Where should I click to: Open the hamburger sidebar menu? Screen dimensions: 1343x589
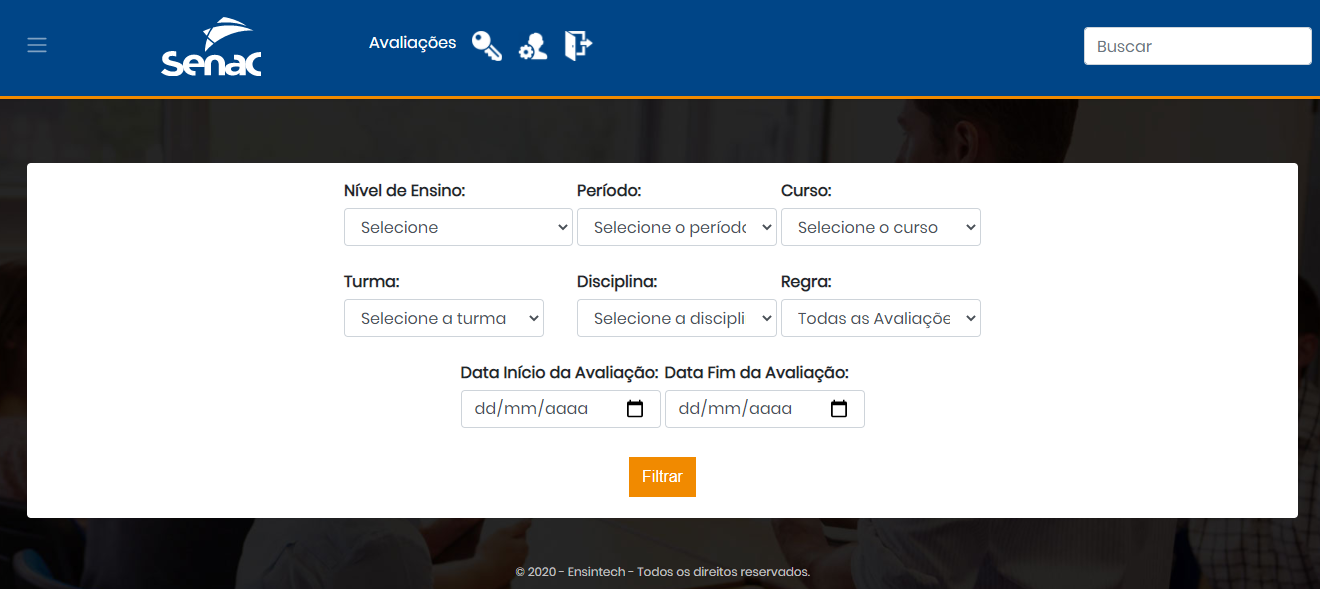click(37, 45)
